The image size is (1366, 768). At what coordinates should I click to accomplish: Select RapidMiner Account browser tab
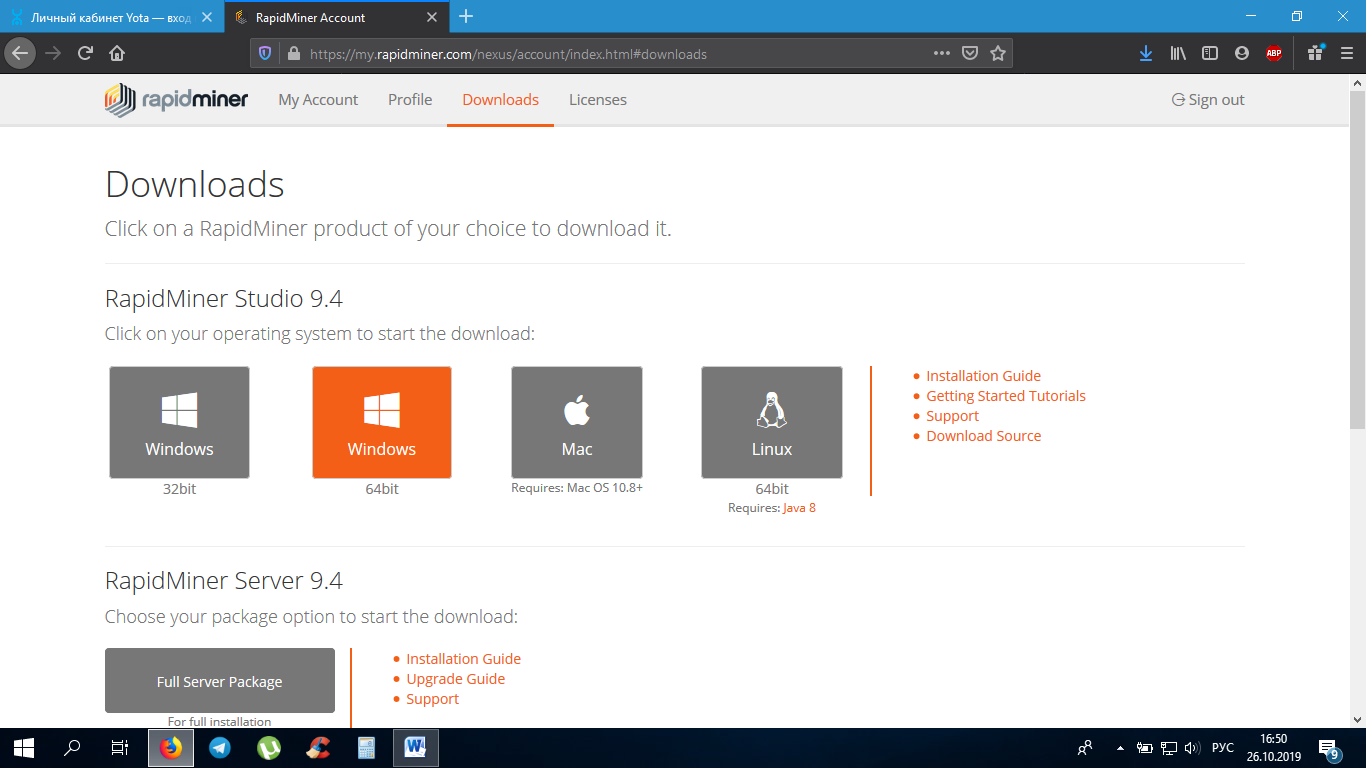pyautogui.click(x=335, y=17)
